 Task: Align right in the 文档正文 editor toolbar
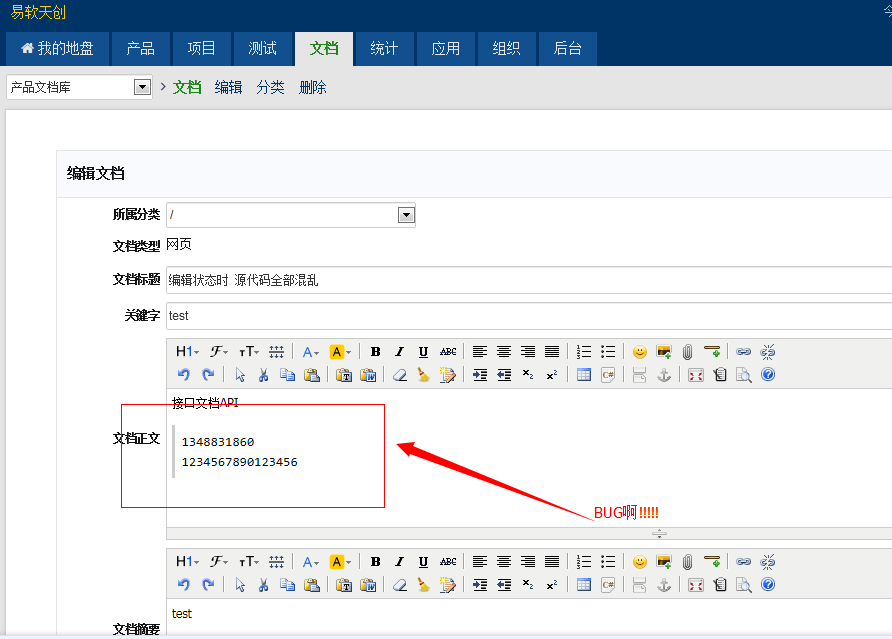527,352
